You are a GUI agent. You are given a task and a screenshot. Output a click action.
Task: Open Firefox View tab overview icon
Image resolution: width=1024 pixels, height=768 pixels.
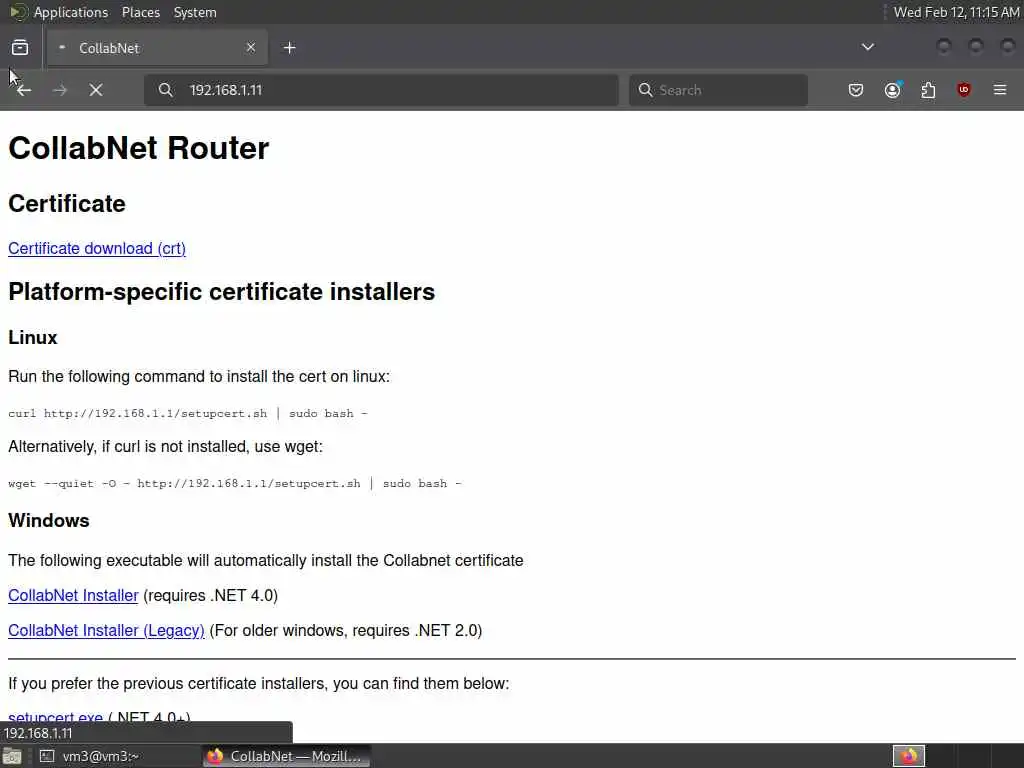click(x=20, y=48)
